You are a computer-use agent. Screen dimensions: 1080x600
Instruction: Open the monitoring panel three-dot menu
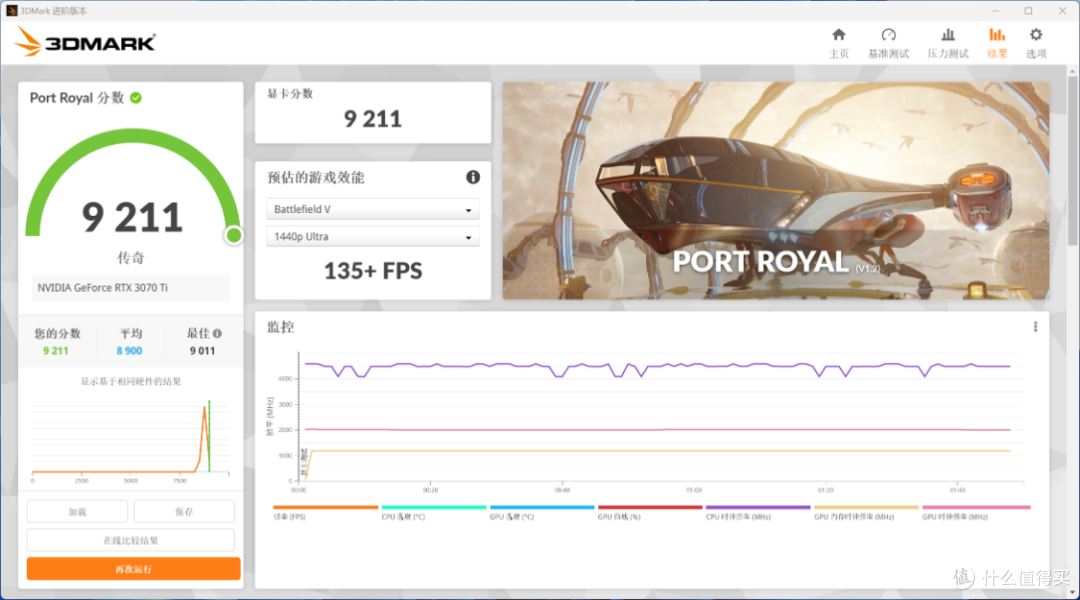tap(1035, 327)
